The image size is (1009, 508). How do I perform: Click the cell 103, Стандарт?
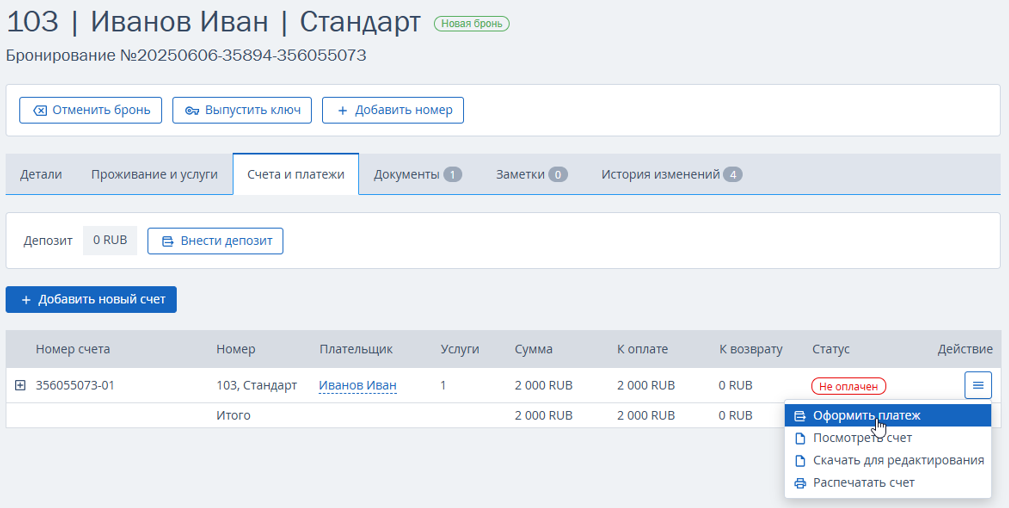(x=257, y=386)
